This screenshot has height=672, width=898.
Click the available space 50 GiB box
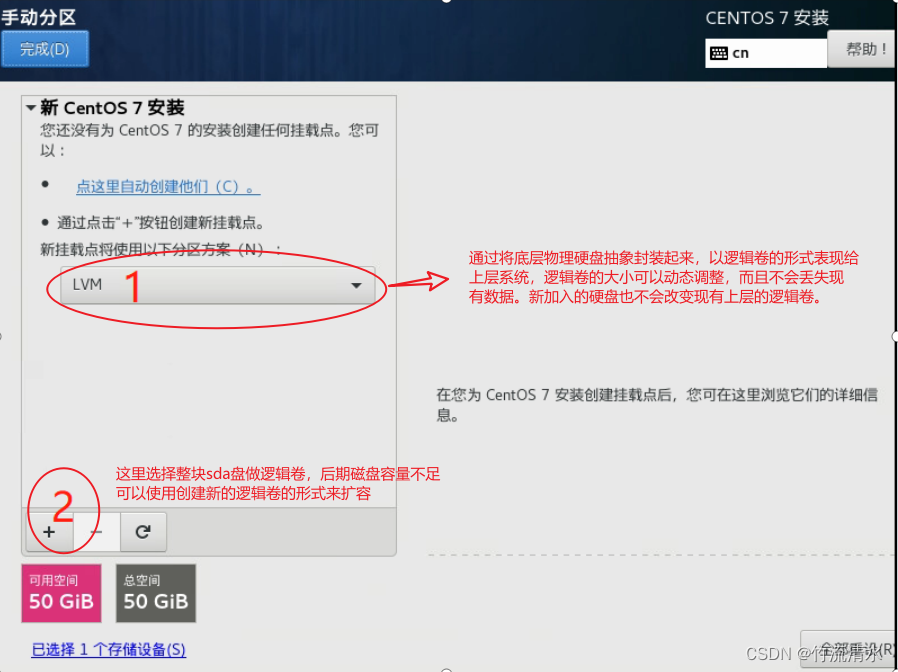tap(61, 593)
